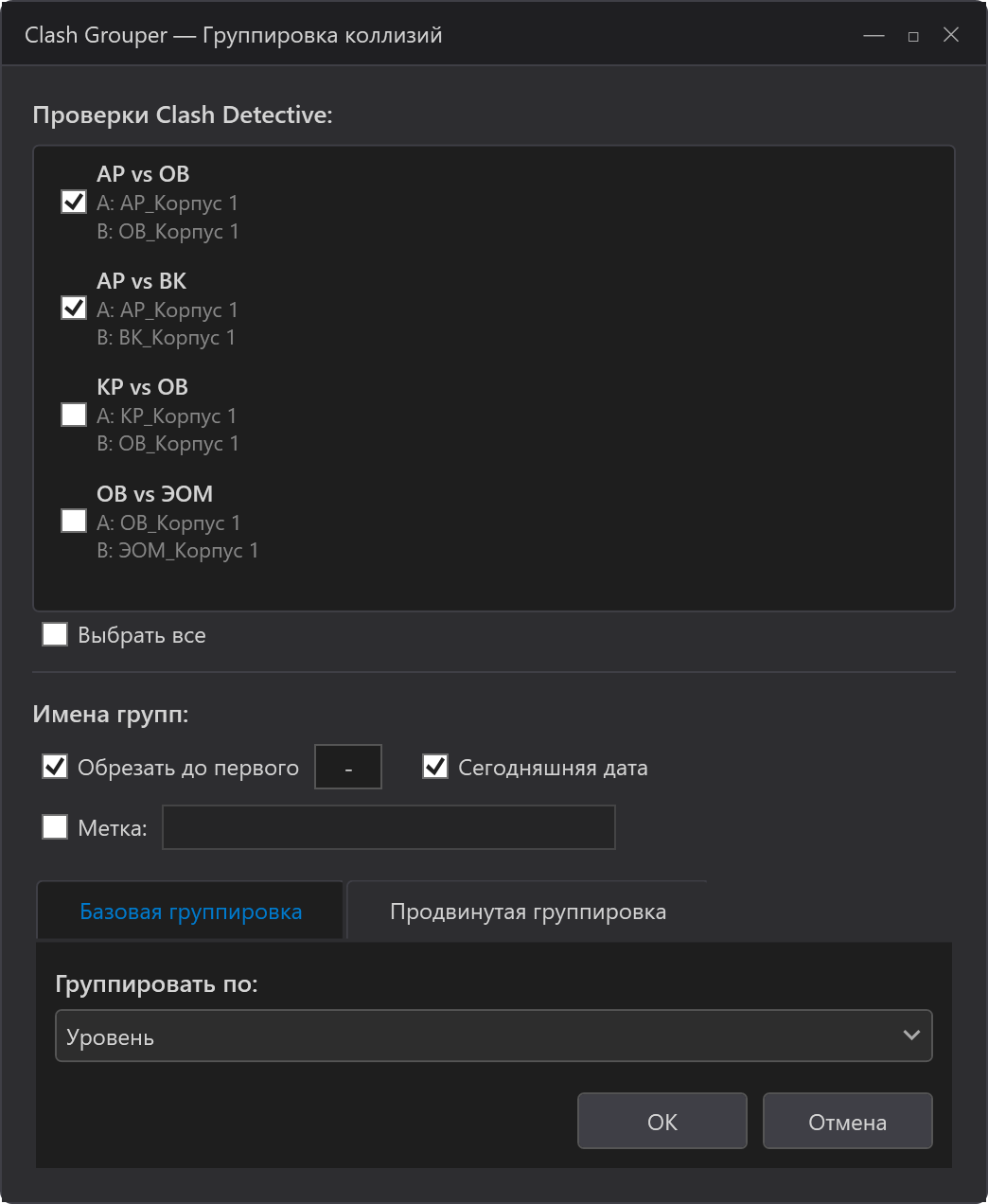
Task: Enable the KP vs OB clash test
Action: (x=74, y=415)
